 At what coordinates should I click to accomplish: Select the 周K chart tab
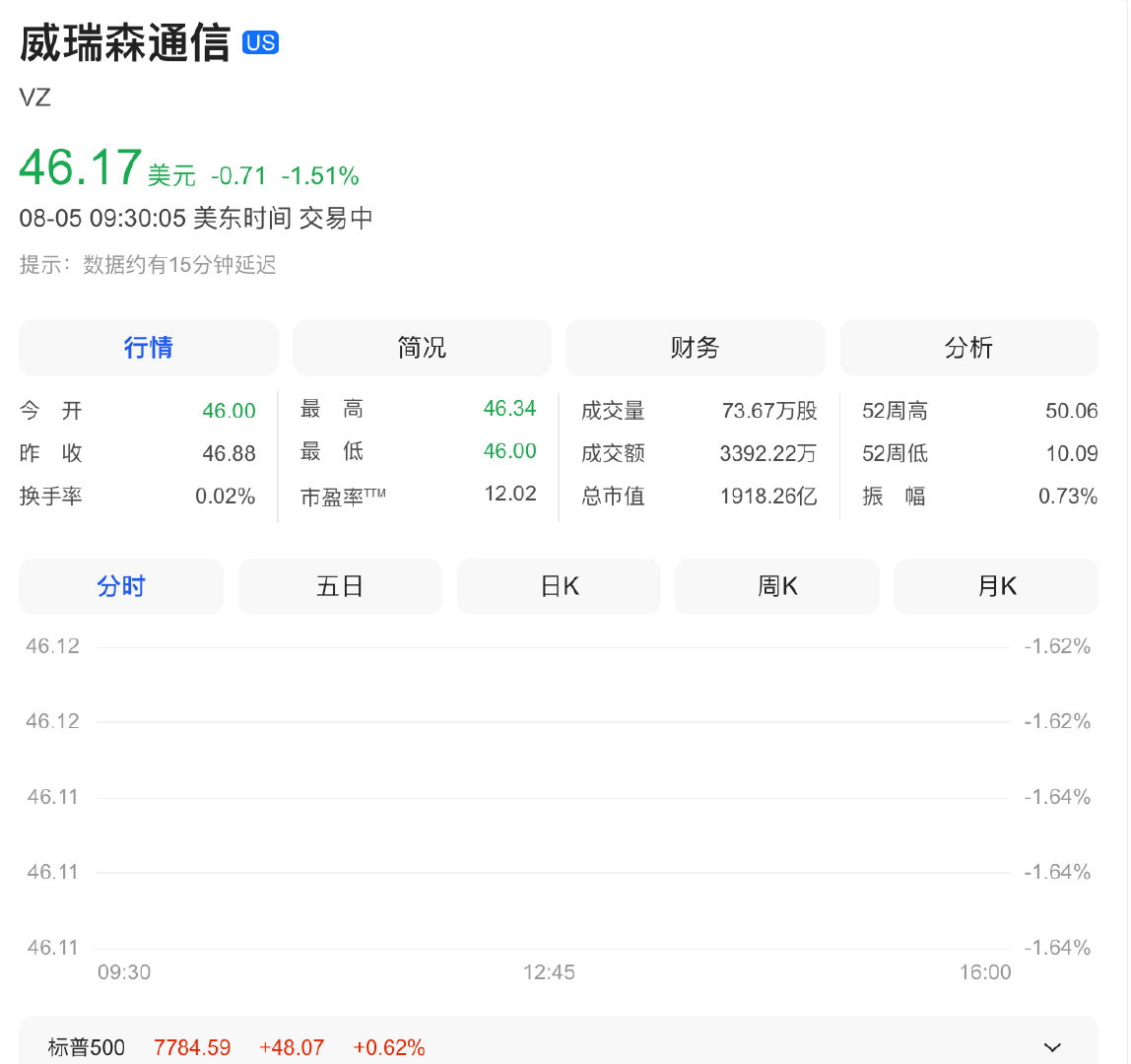click(x=777, y=586)
